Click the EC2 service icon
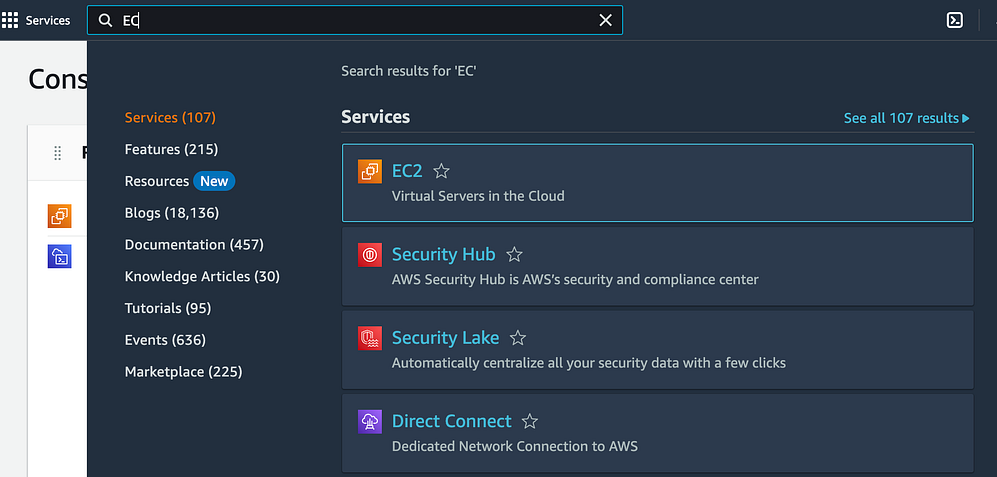Image resolution: width=997 pixels, height=477 pixels. [x=370, y=172]
